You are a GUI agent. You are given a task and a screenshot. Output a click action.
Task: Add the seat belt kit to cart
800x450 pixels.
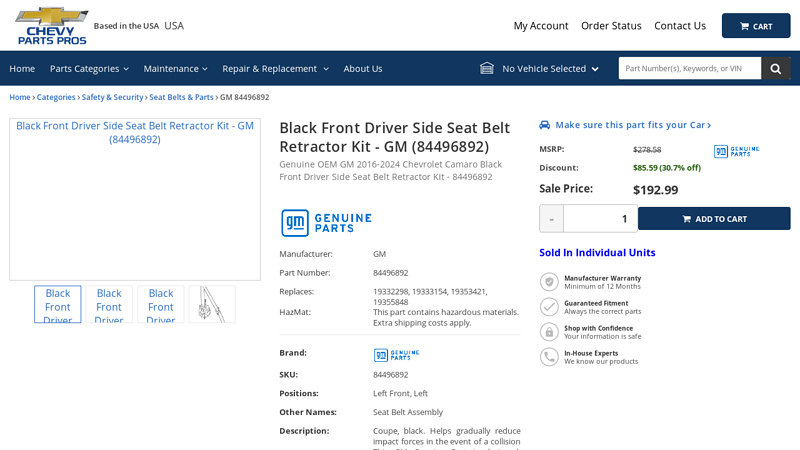[714, 218]
